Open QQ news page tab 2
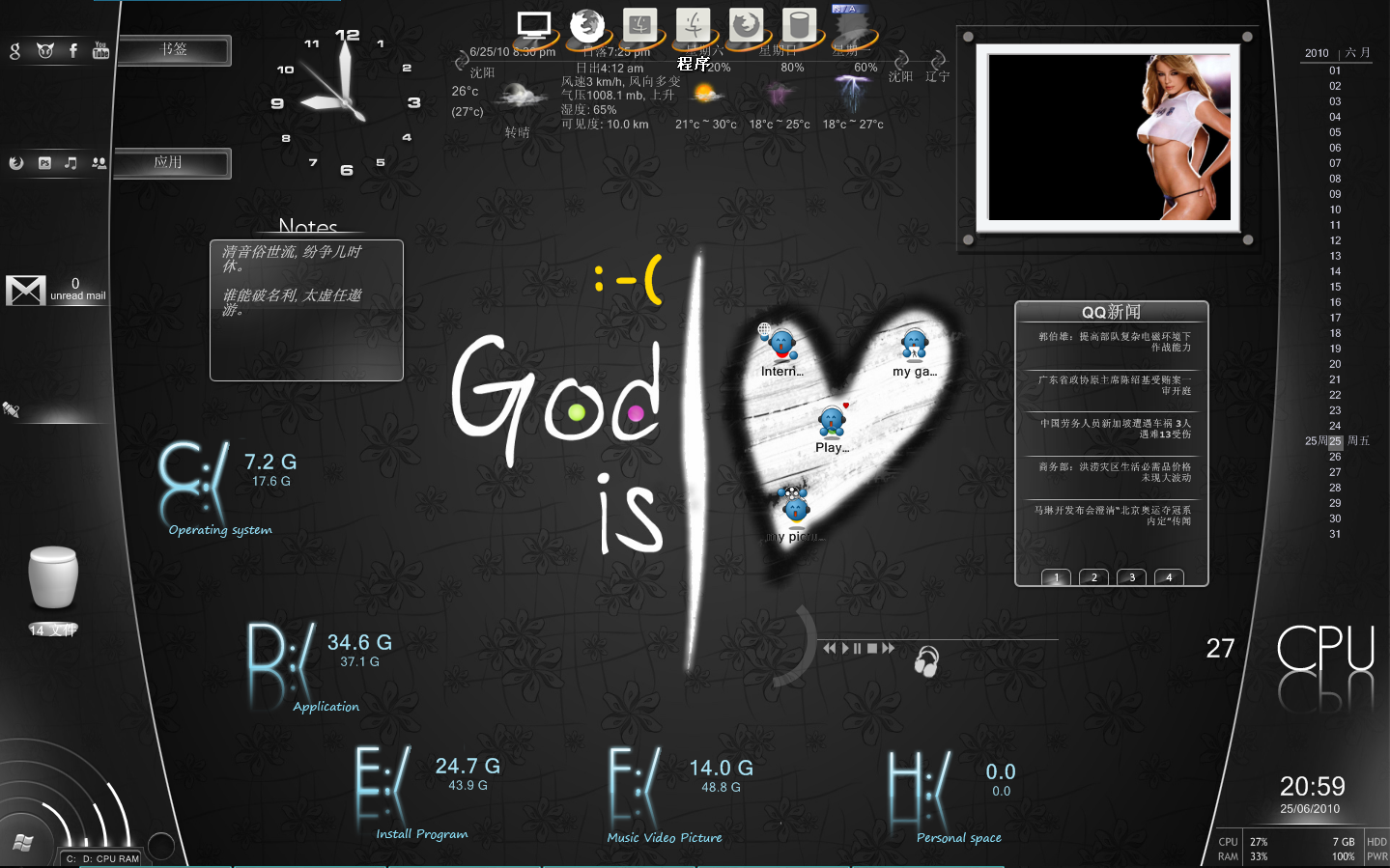This screenshot has height=868, width=1390. click(x=1093, y=577)
